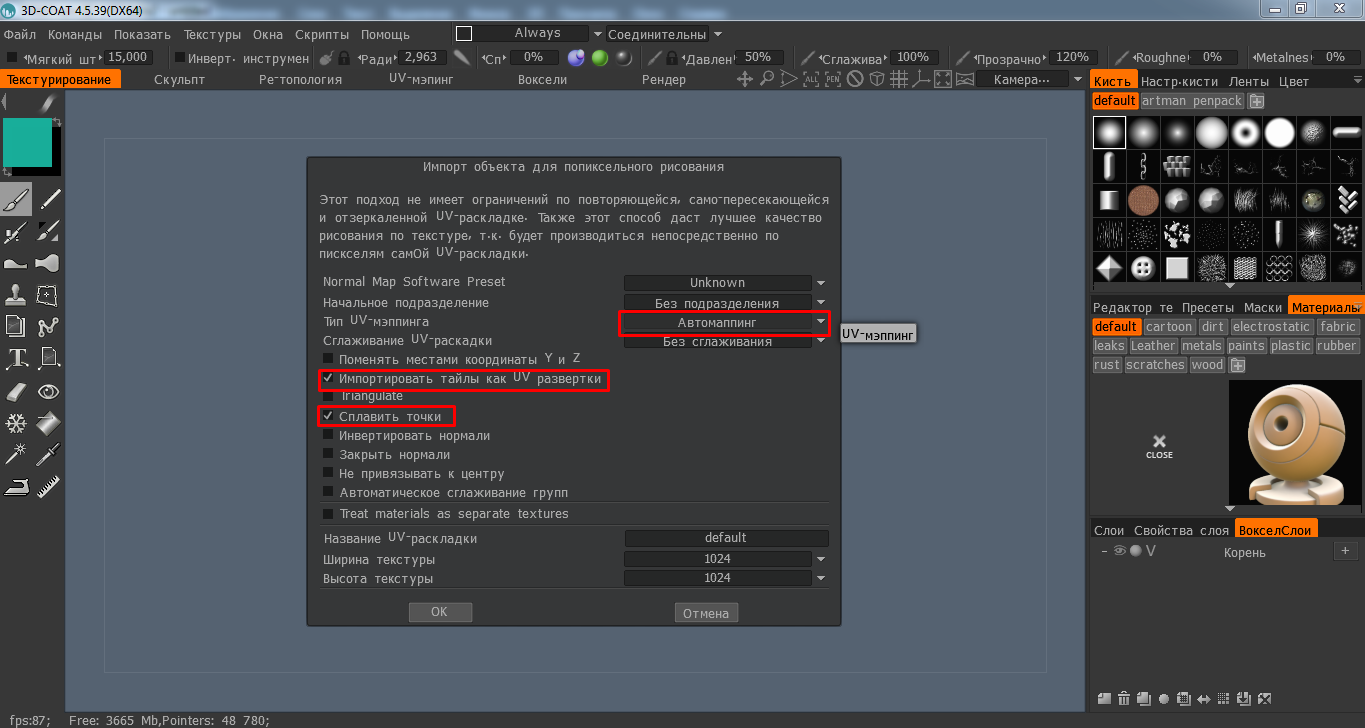The image size is (1365, 728).
Task: Toggle the grid icon in viewport bar
Action: 899,79
